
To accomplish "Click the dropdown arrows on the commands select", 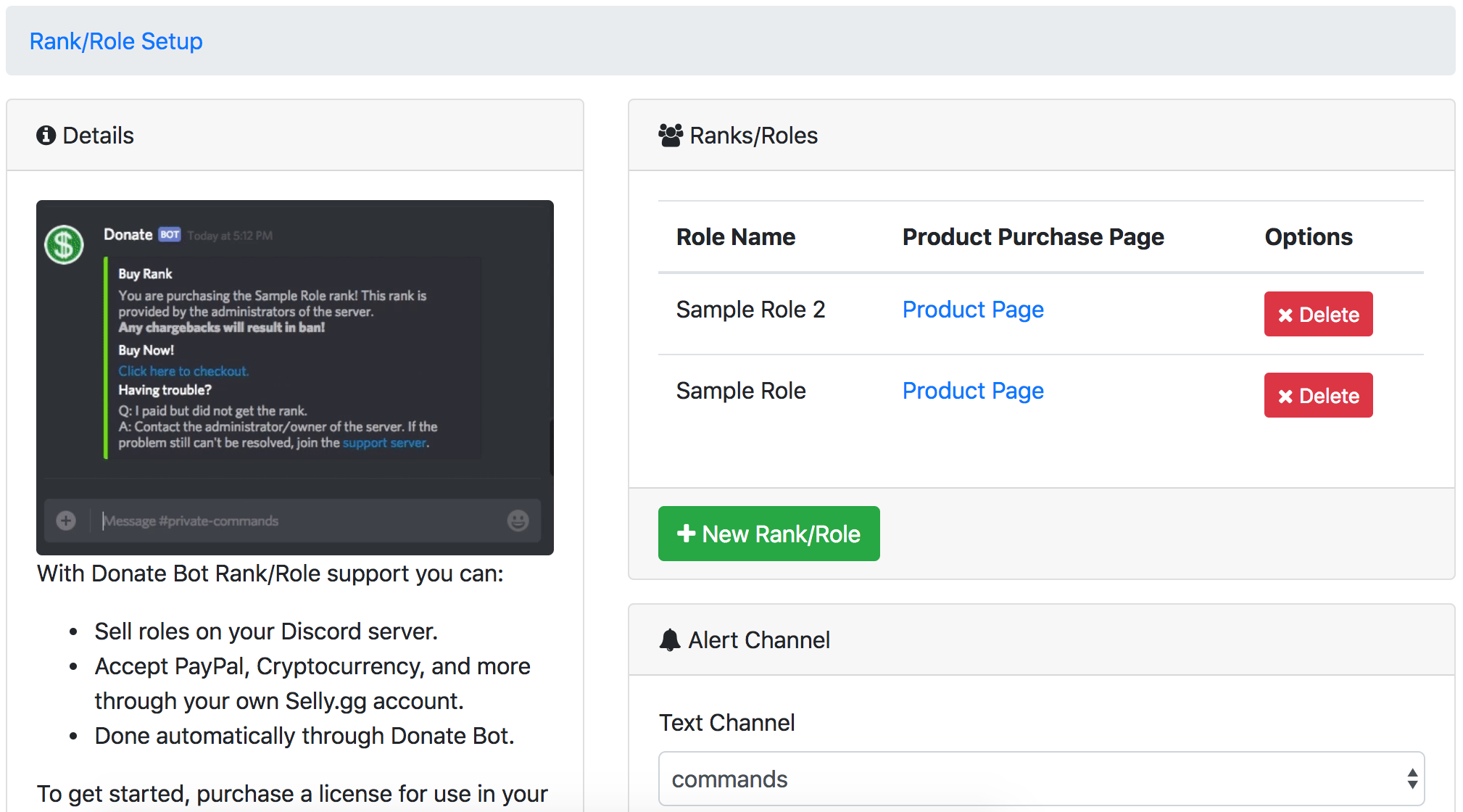I will pos(1412,779).
